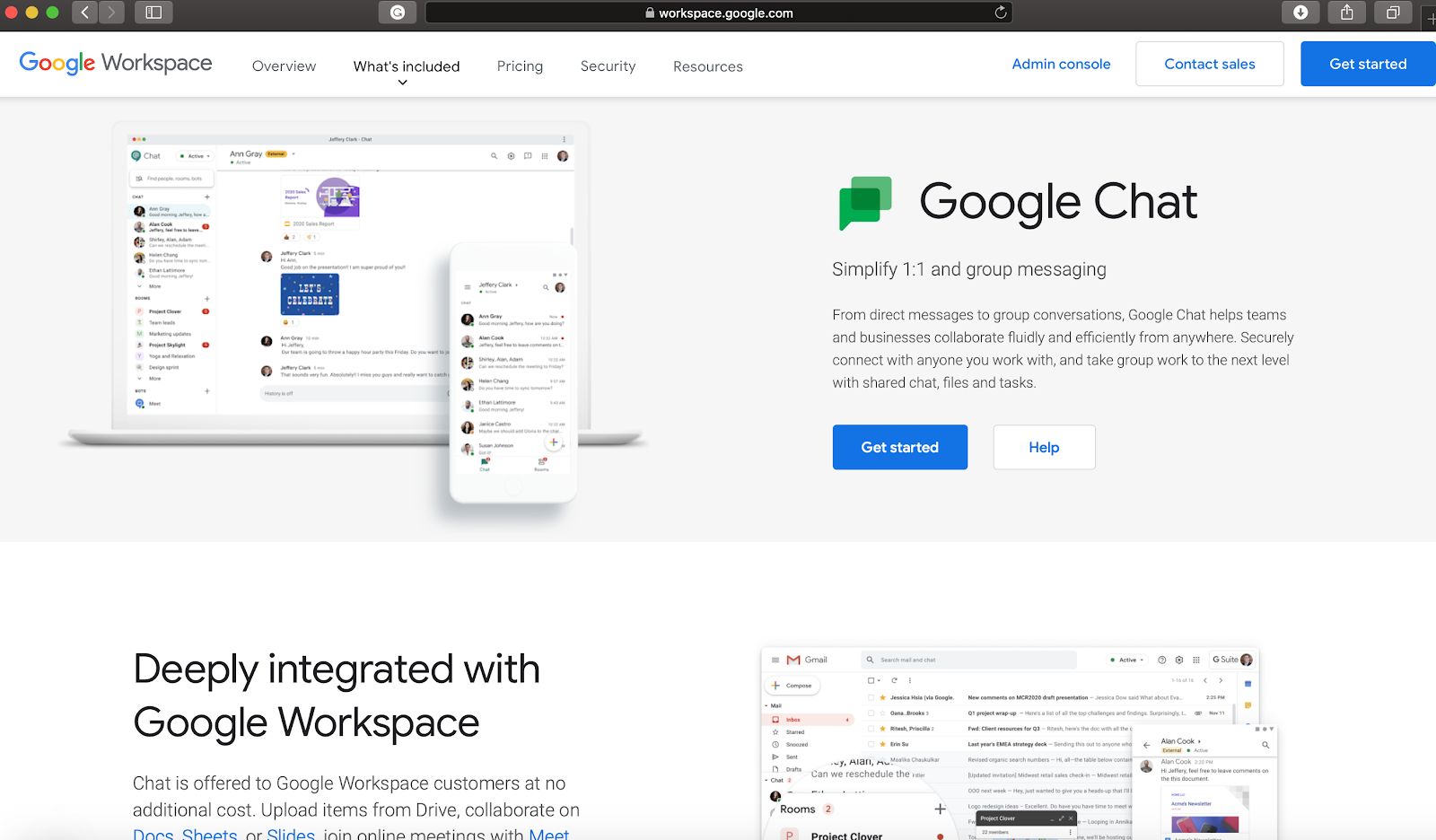Viewport: 1436px width, 840px height.
Task: Show Safari downloads
Action: tap(1300, 13)
